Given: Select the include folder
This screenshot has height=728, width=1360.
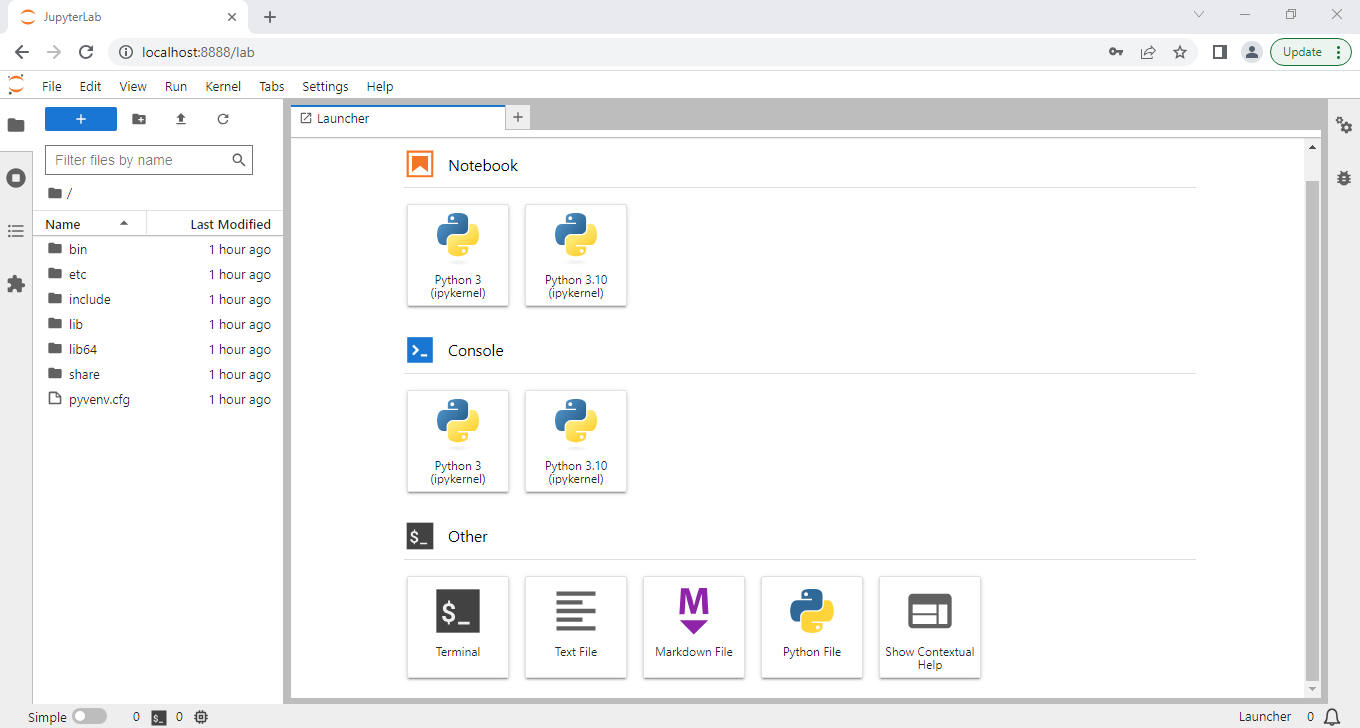Looking at the screenshot, I should coord(158,299).
